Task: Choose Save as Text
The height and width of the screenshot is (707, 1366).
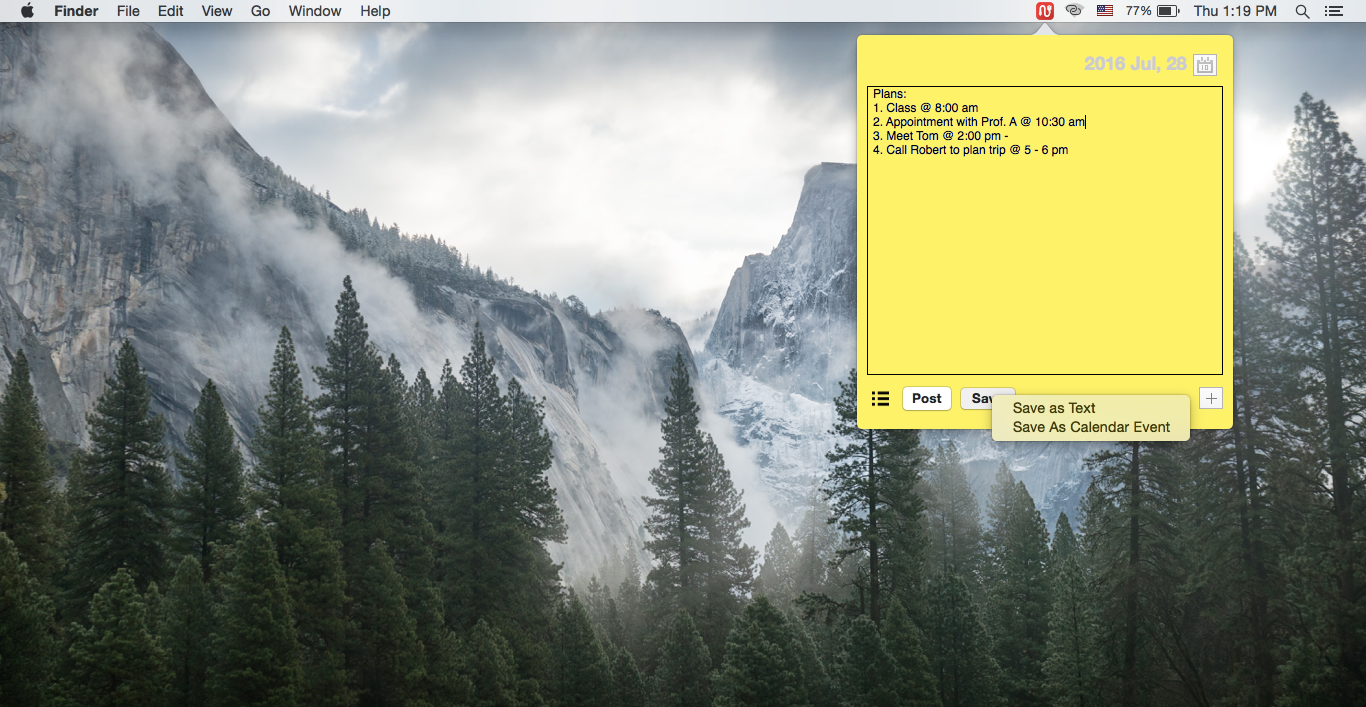Action: tap(1054, 408)
